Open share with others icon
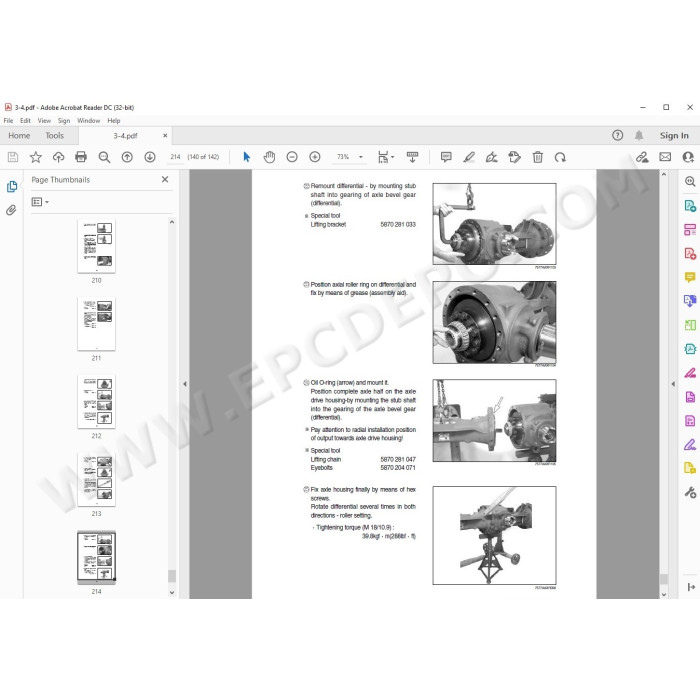 coord(688,157)
